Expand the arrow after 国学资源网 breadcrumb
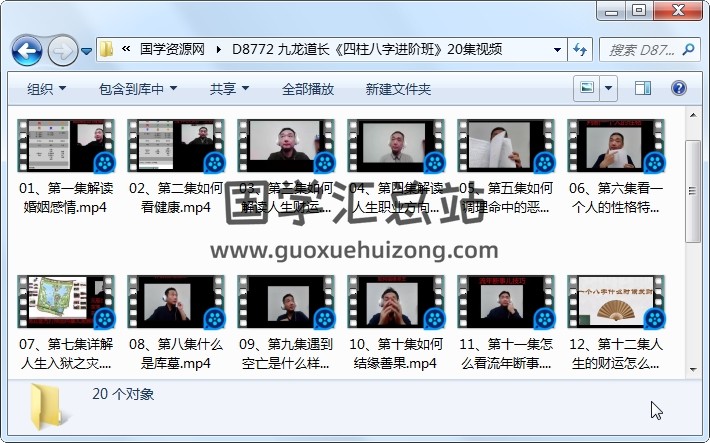 pyautogui.click(x=219, y=49)
